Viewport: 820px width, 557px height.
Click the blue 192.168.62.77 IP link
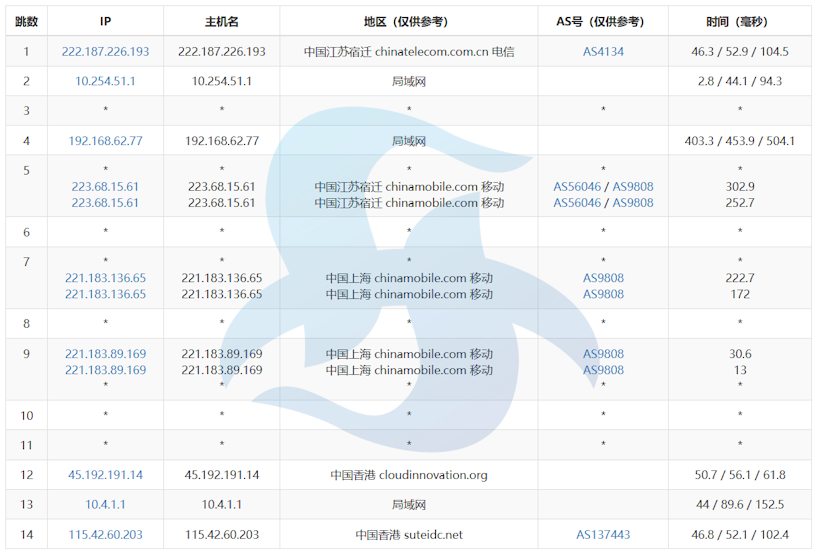[105, 141]
